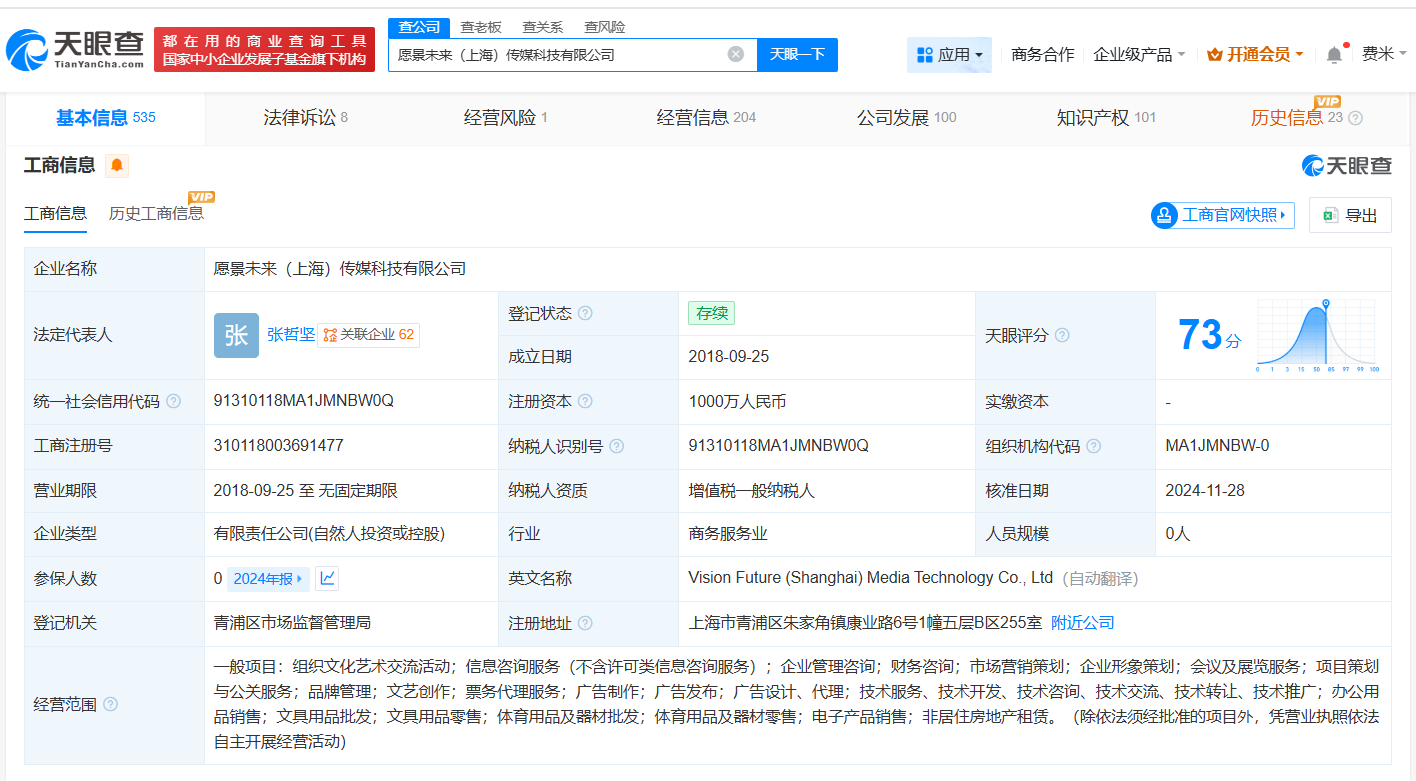Click the VIP badge on 历史信息 tab

pos(1328,101)
